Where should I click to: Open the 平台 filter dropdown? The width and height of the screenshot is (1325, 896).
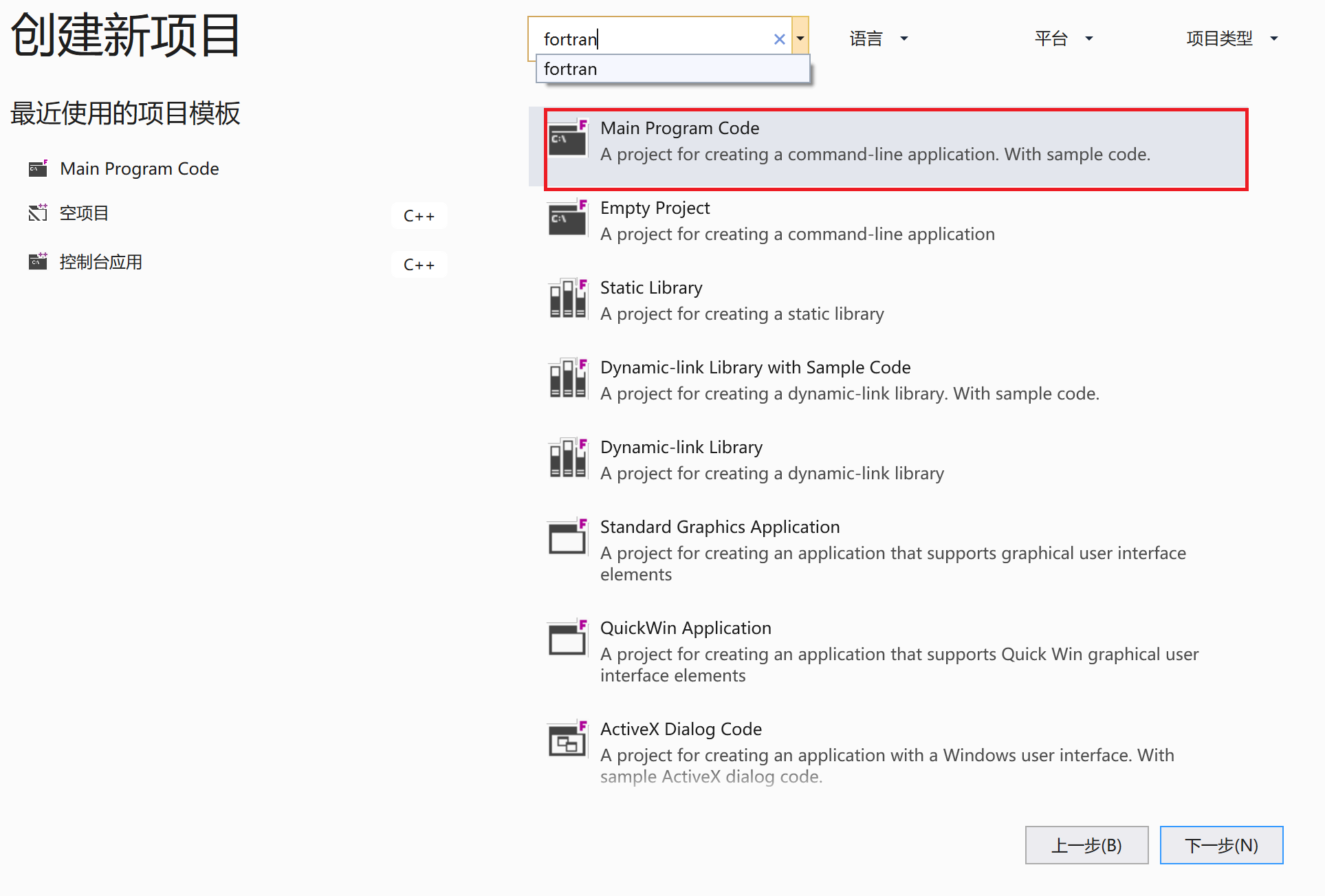1063,39
